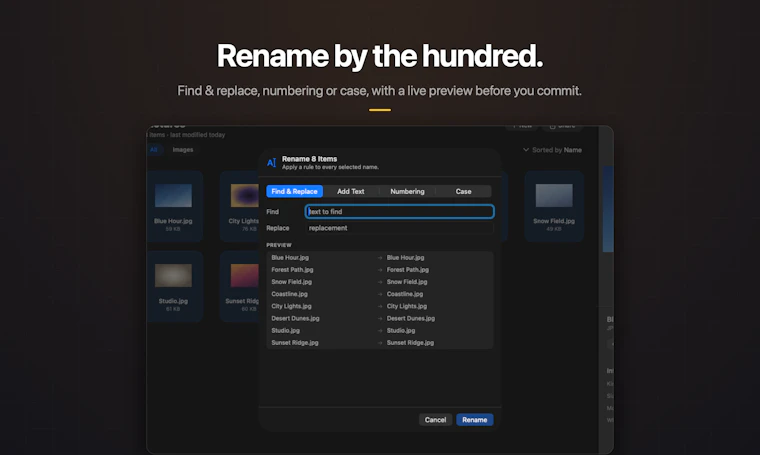Select the Snow Field.jpg thumbnail
Screen dimensions: 760x455
pos(554,196)
